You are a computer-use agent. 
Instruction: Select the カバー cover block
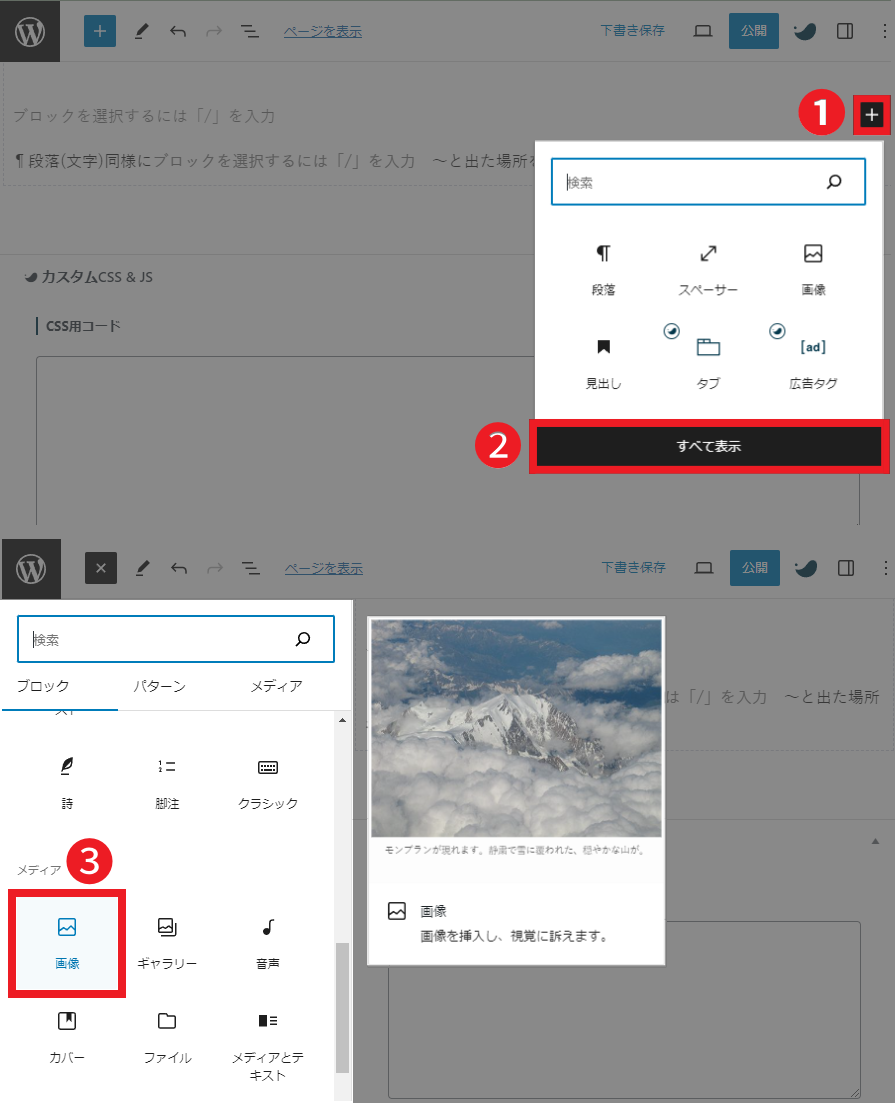tap(67, 1036)
